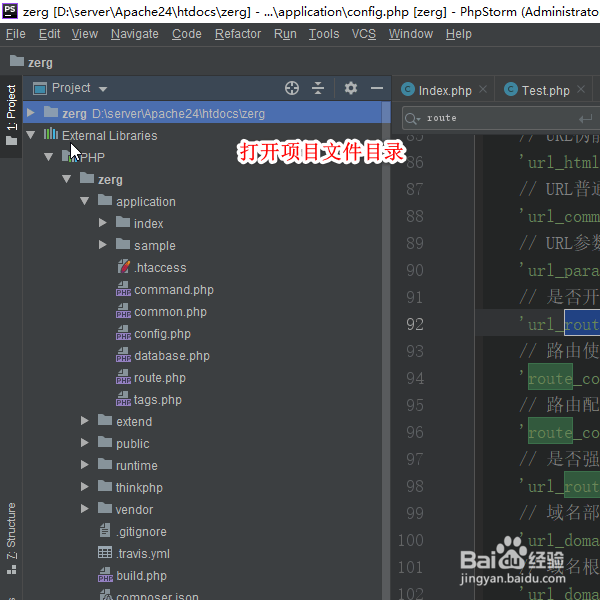Viewport: 600px width, 600px height.
Task: Click the .htaccess file icon
Action: (124, 266)
